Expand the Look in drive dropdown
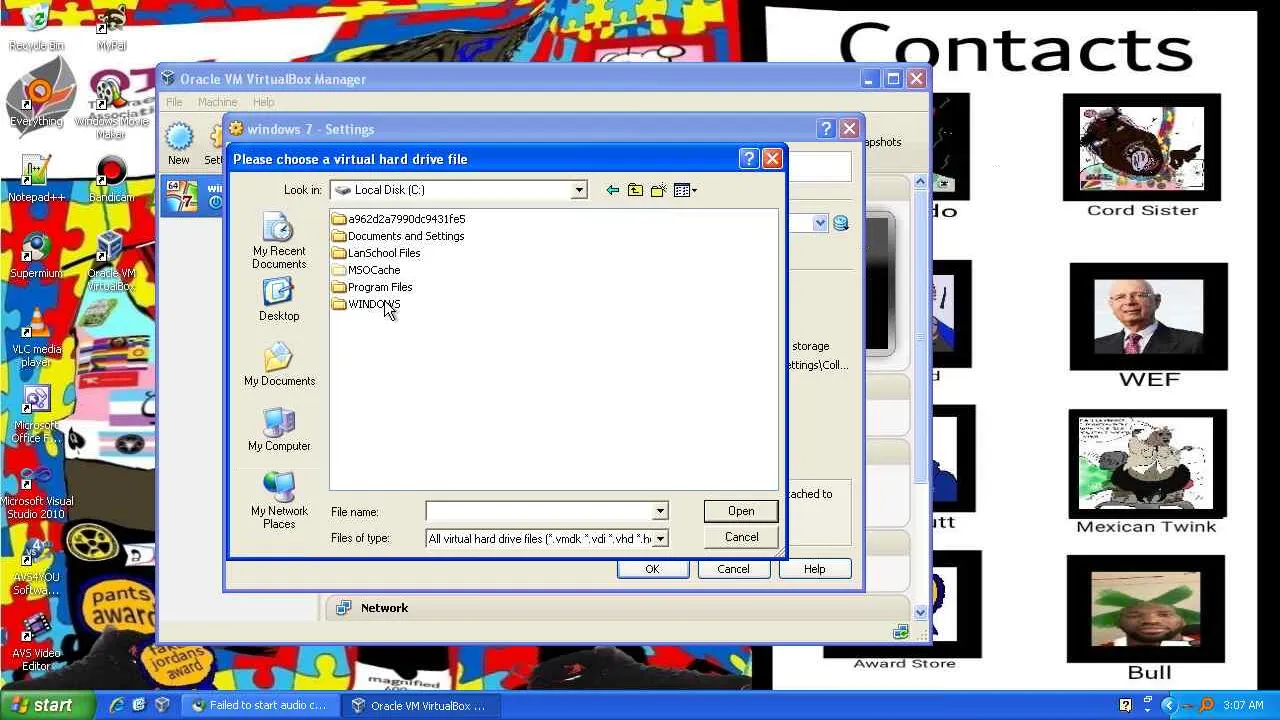 click(x=579, y=190)
